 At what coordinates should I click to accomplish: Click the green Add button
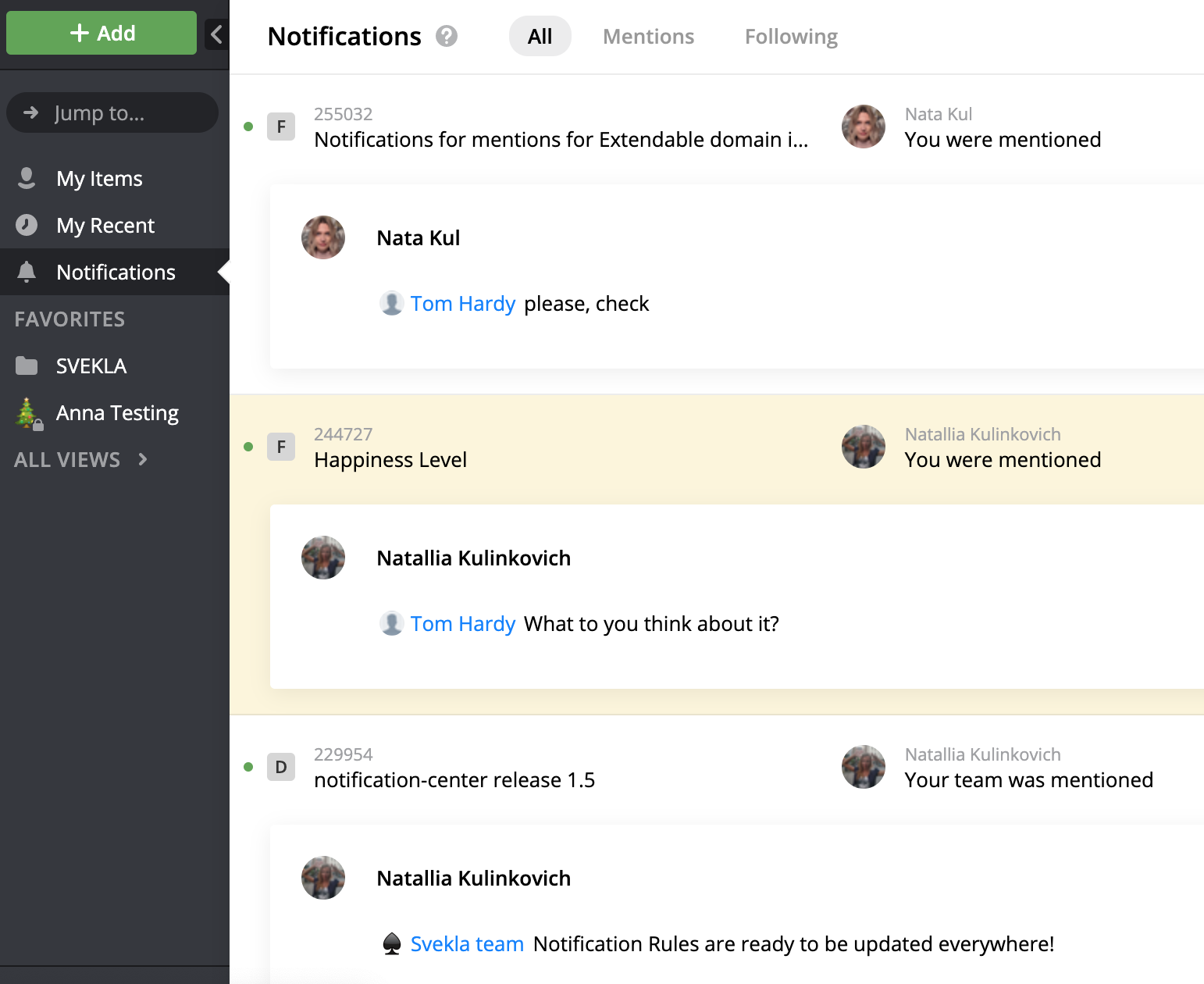(102, 33)
